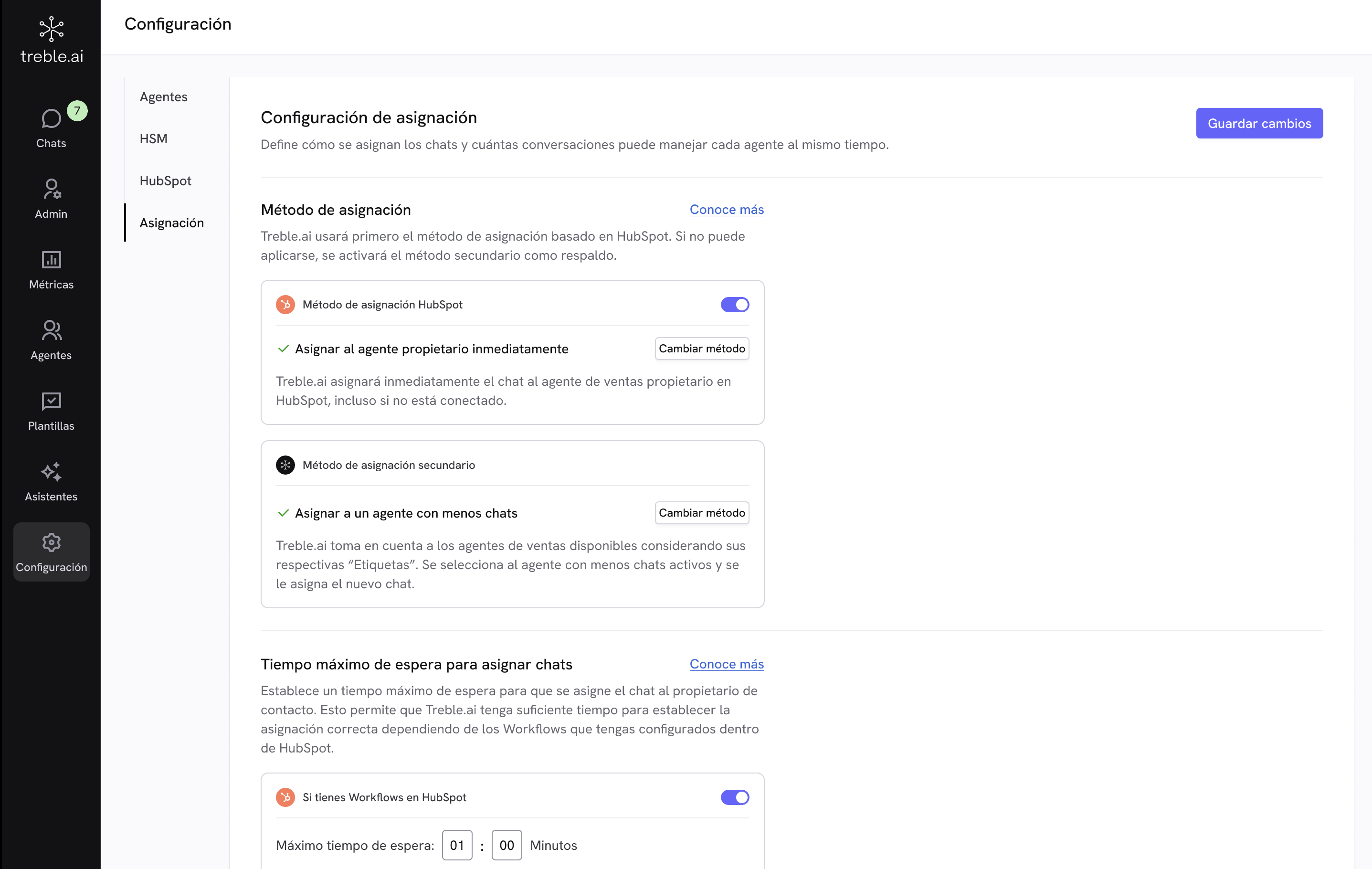The image size is (1372, 869).
Task: Open Métricas from the sidebar
Action: coord(51,268)
